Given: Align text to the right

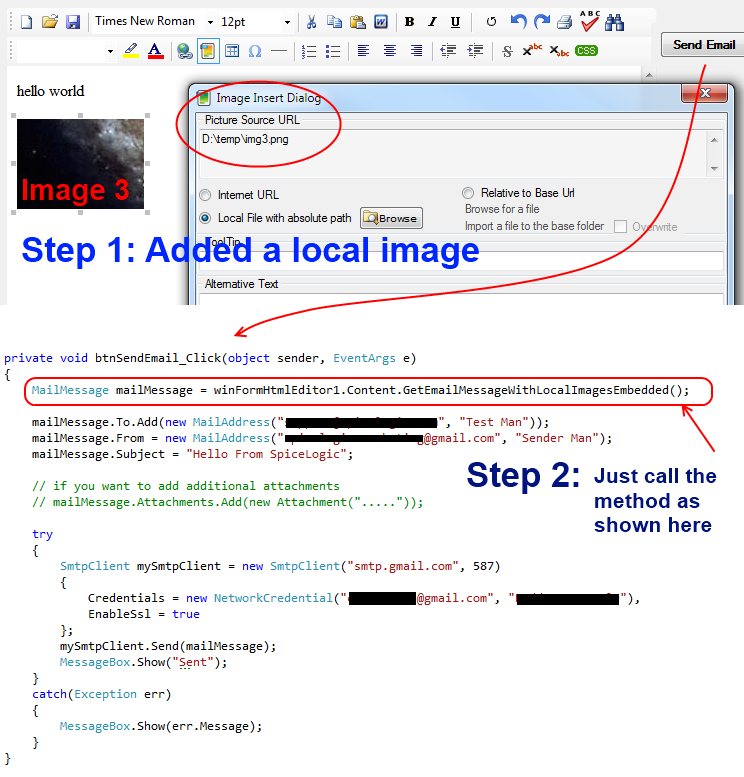Looking at the screenshot, I should [416, 51].
